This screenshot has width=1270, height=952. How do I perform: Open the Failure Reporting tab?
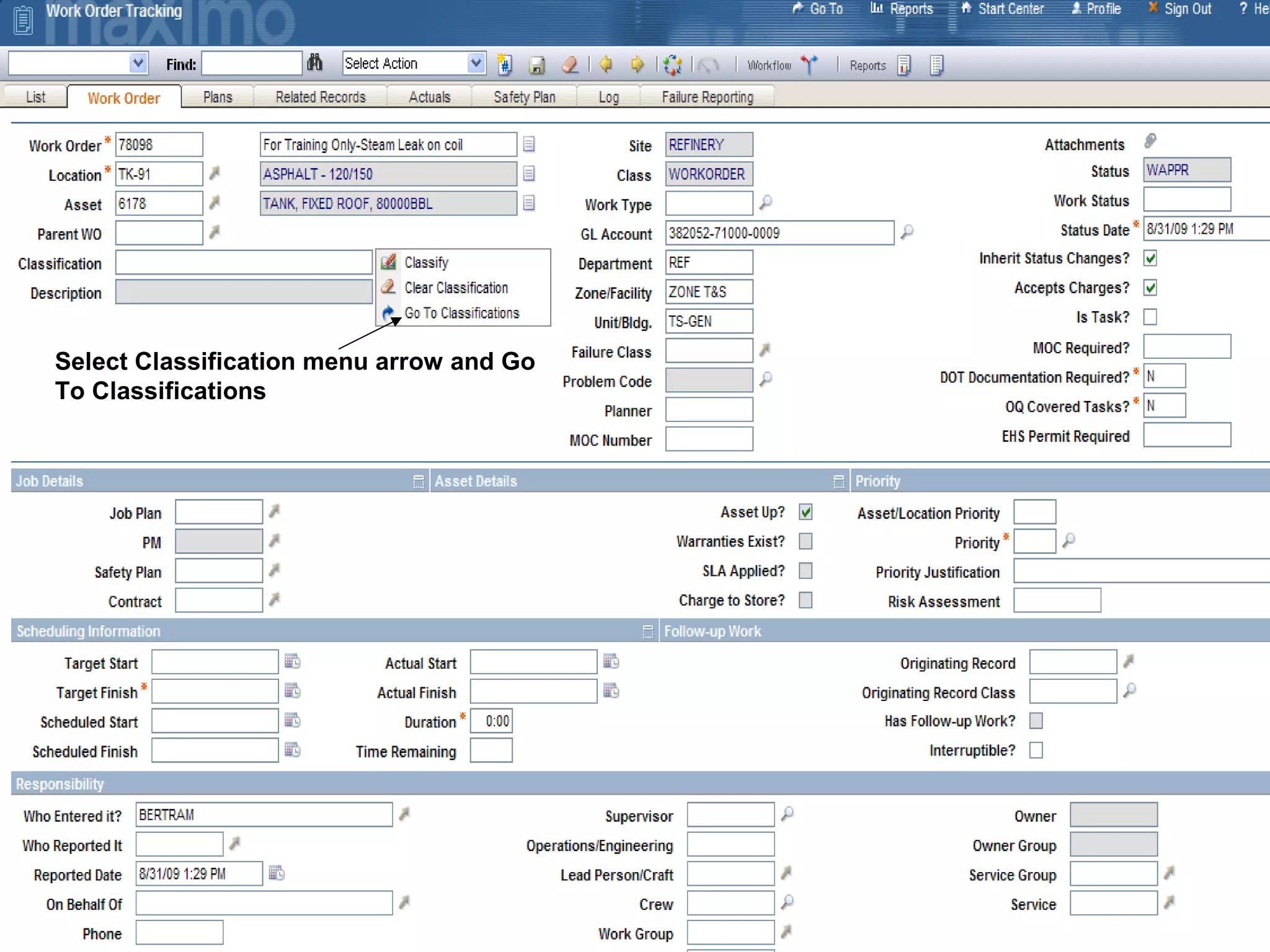[708, 97]
